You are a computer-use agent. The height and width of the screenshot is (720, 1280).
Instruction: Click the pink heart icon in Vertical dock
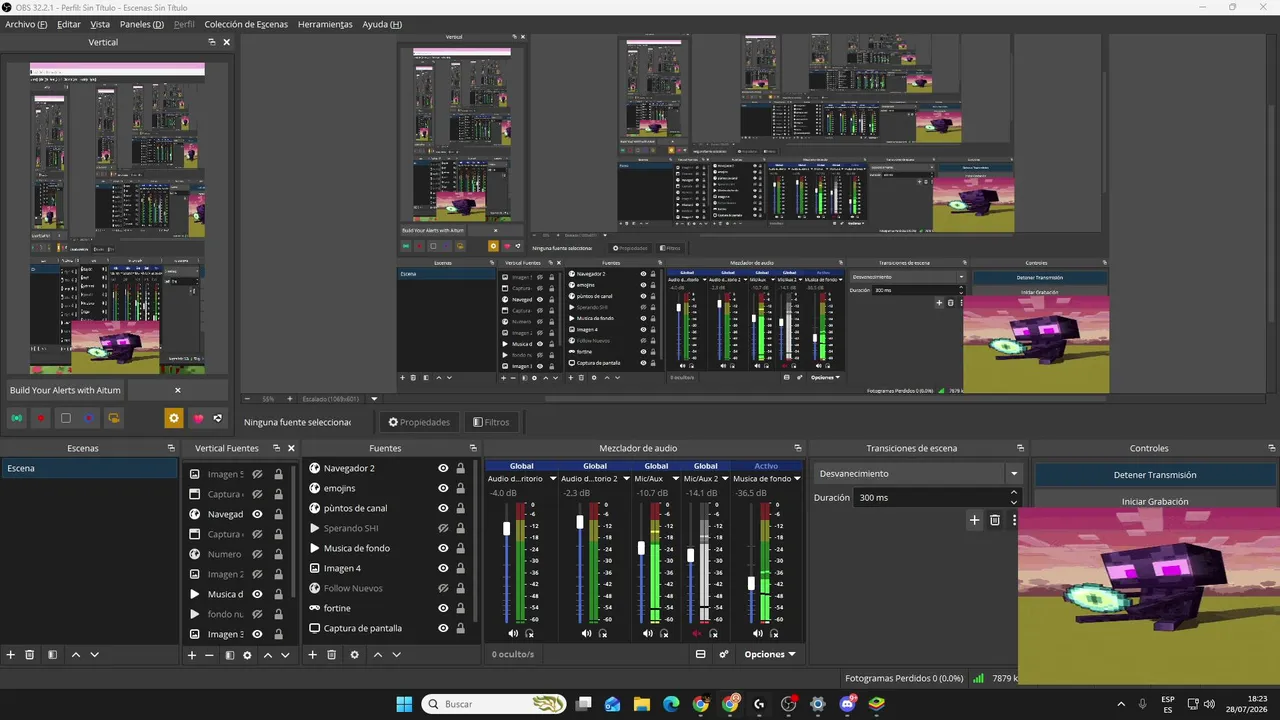point(199,419)
